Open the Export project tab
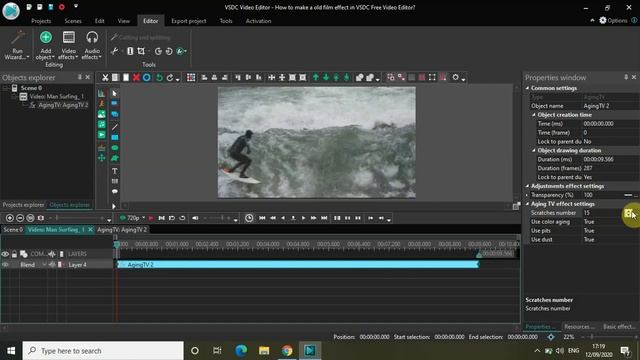The width and height of the screenshot is (640, 360). 189,21
